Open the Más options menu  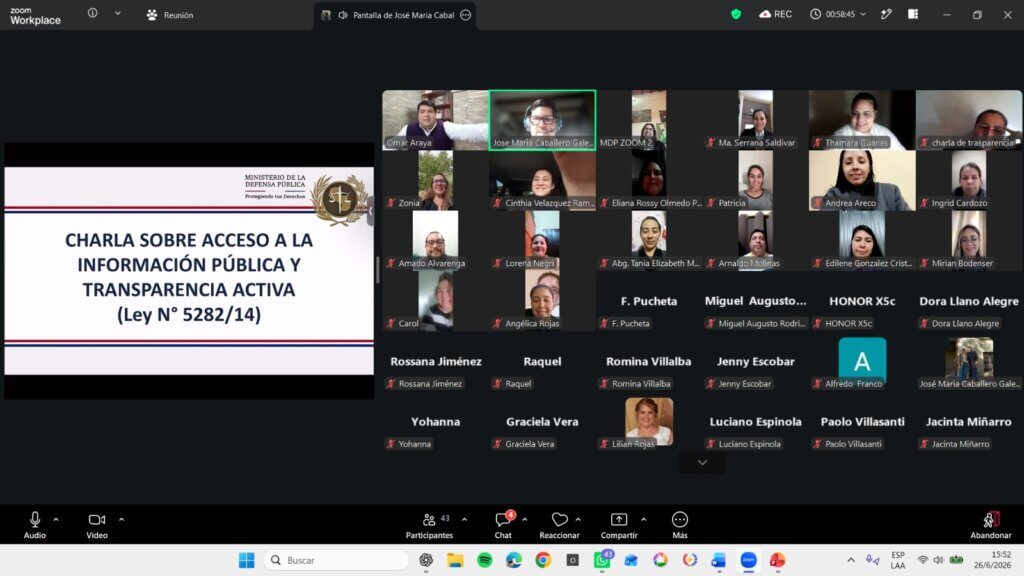coord(680,526)
